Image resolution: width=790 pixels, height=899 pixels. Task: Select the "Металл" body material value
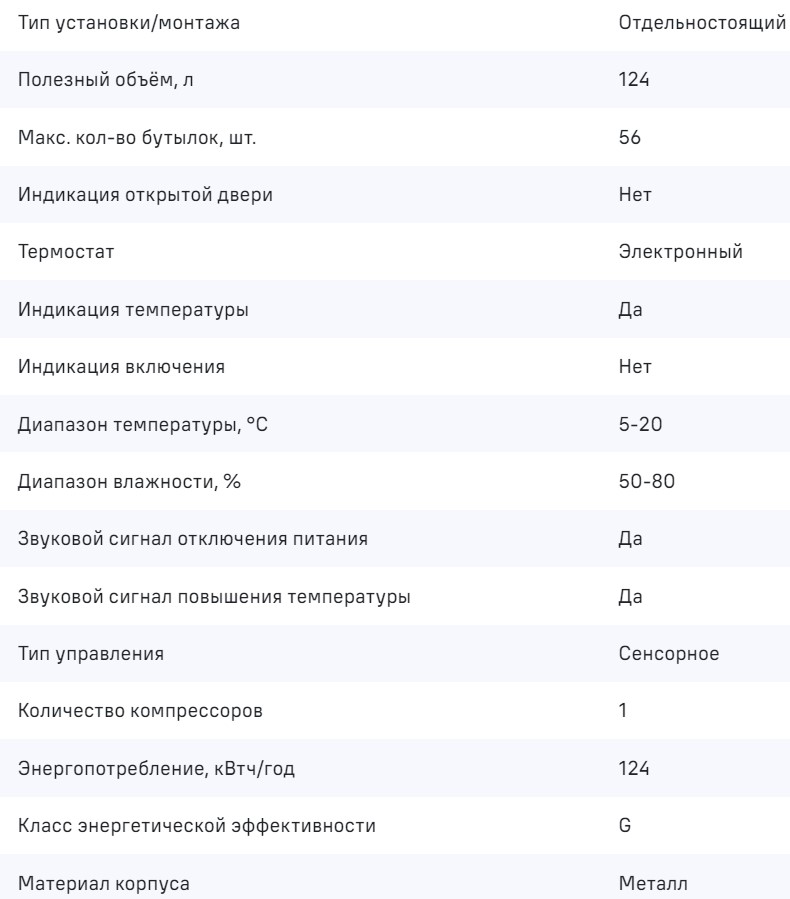[652, 884]
